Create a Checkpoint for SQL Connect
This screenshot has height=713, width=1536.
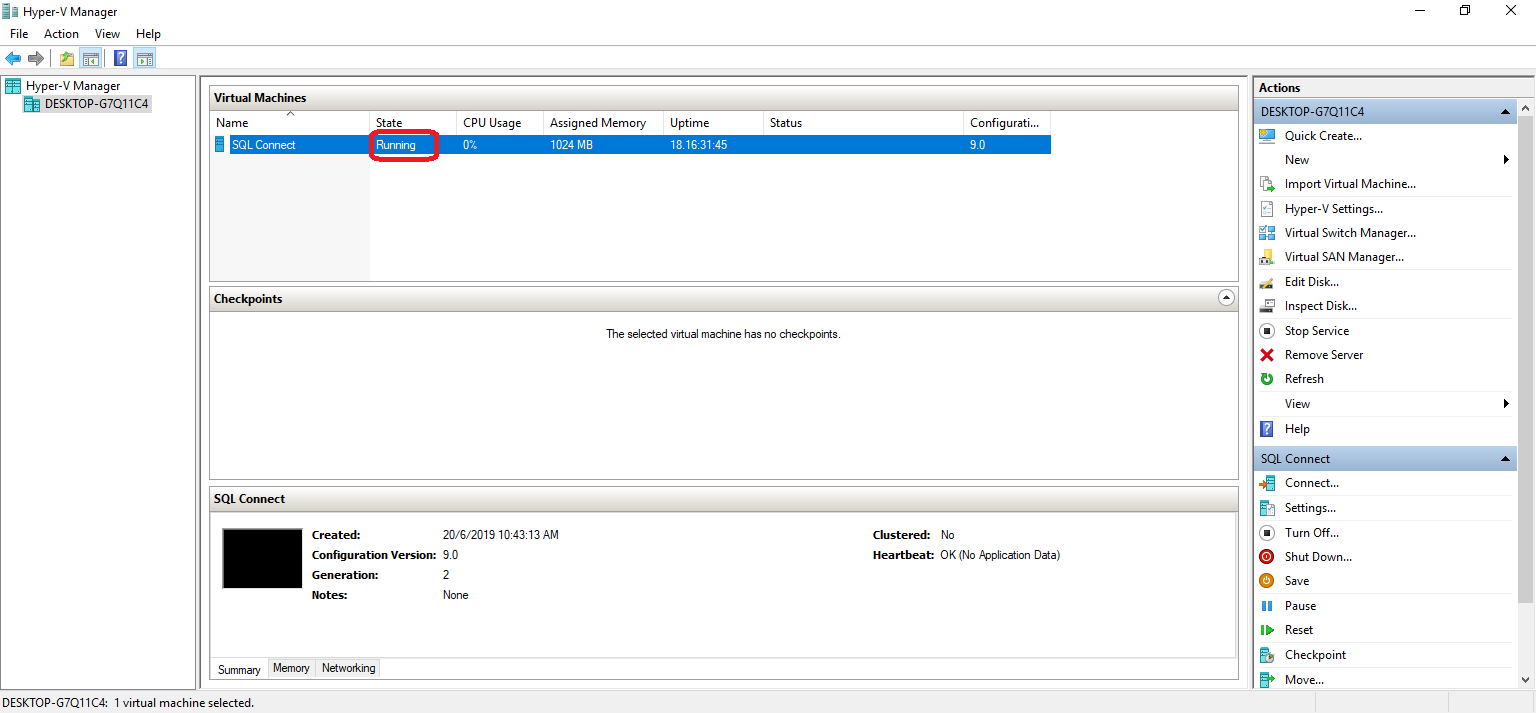pos(1312,654)
